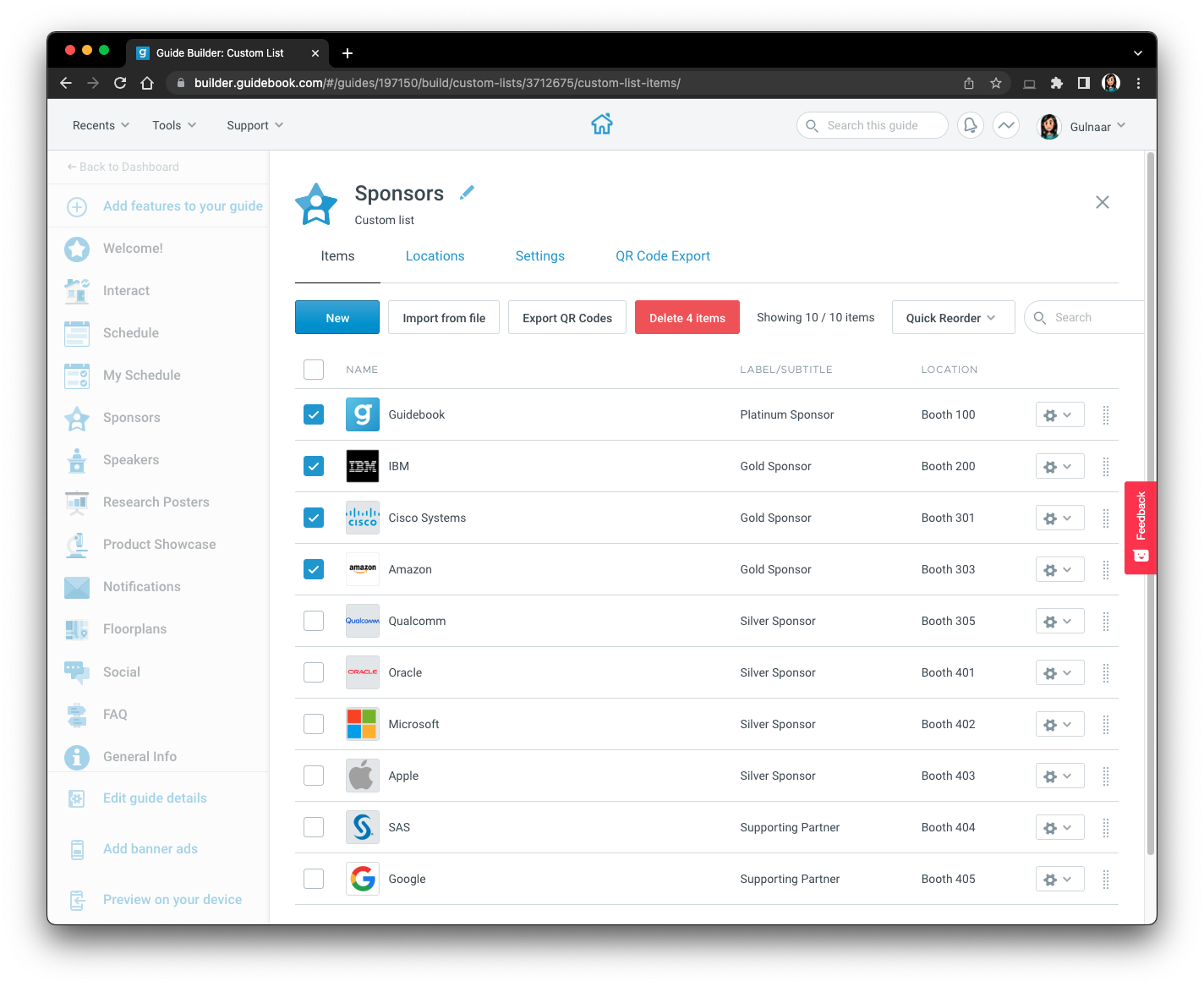Screen dimensions: 1204x987
Task: Uncheck the IBM row checkbox
Action: (x=314, y=466)
